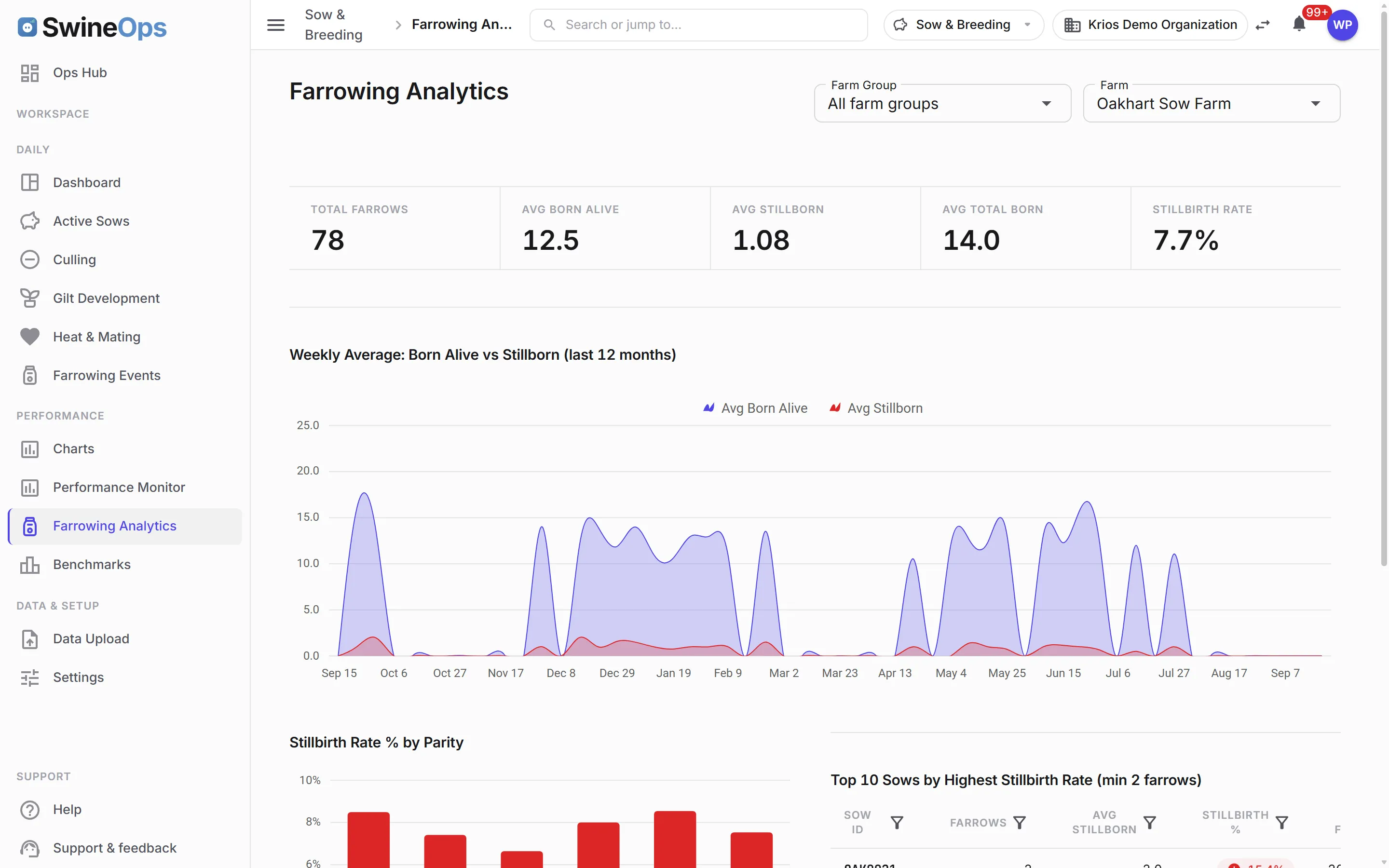The image size is (1389, 868).
Task: Click the Ops Hub grid icon
Action: tap(30, 73)
